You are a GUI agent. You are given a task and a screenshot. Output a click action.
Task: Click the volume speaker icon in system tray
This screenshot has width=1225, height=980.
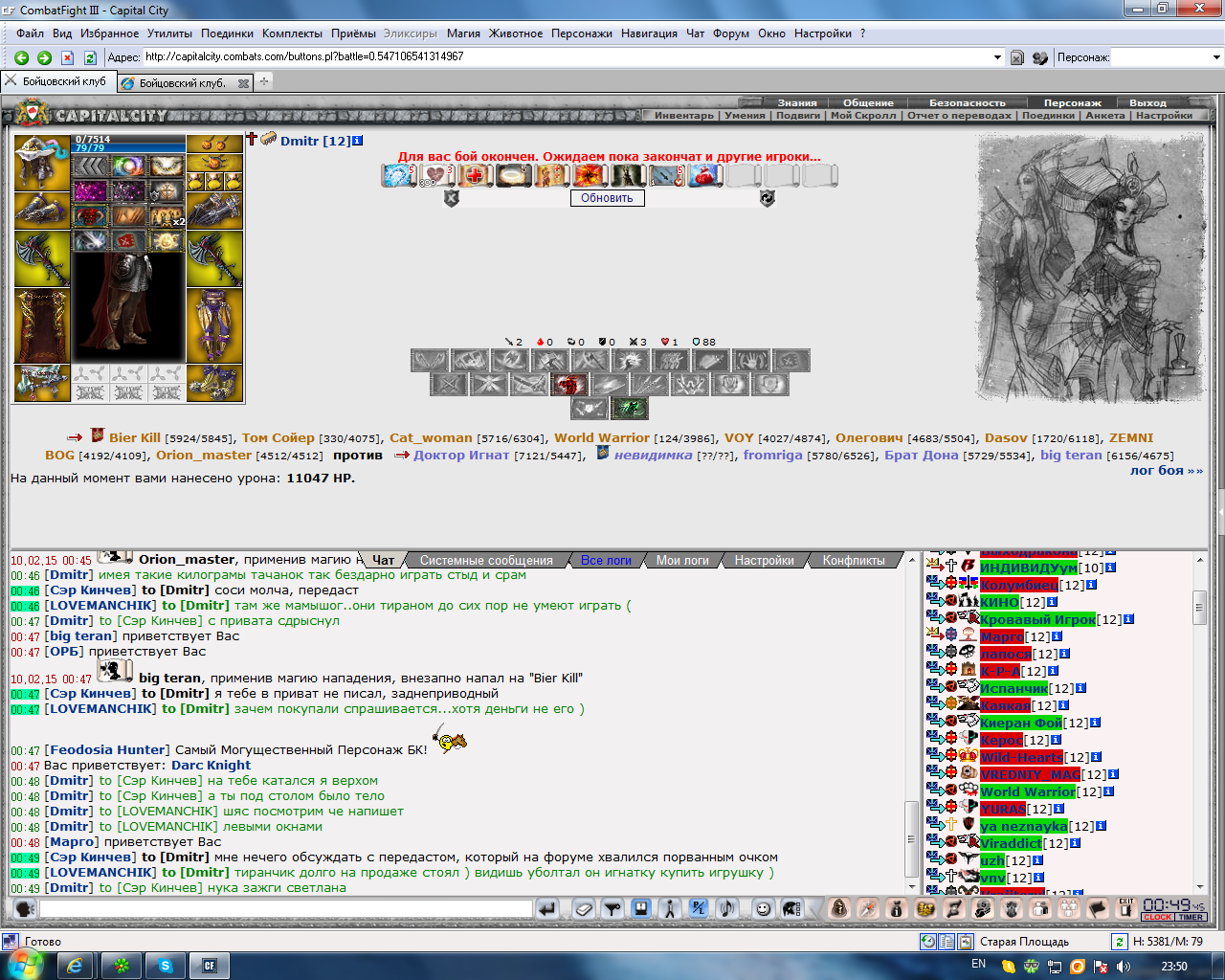1124,966
